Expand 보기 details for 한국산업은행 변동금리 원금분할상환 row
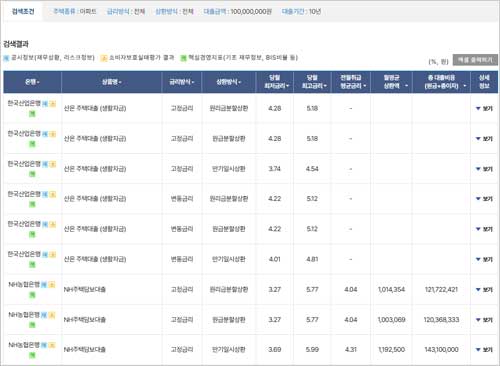 coord(484,229)
